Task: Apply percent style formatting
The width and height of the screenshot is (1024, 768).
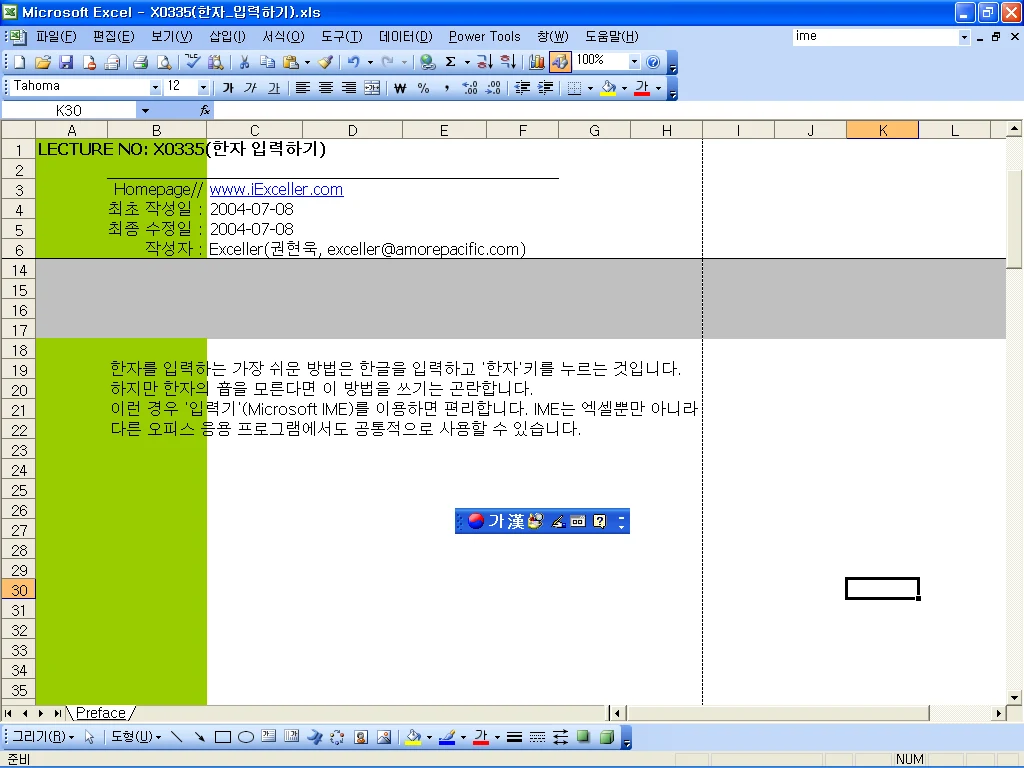Action: point(423,88)
